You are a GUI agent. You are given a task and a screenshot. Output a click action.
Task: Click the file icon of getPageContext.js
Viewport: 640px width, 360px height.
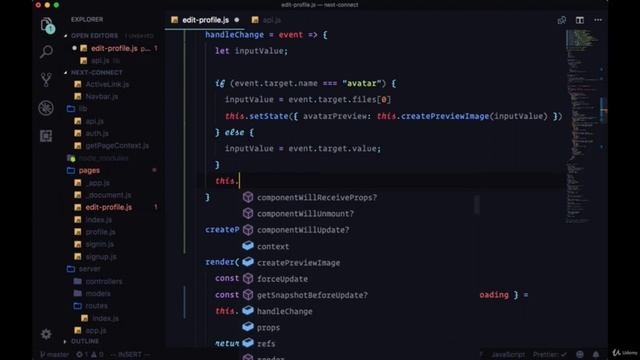pyautogui.click(x=78, y=146)
